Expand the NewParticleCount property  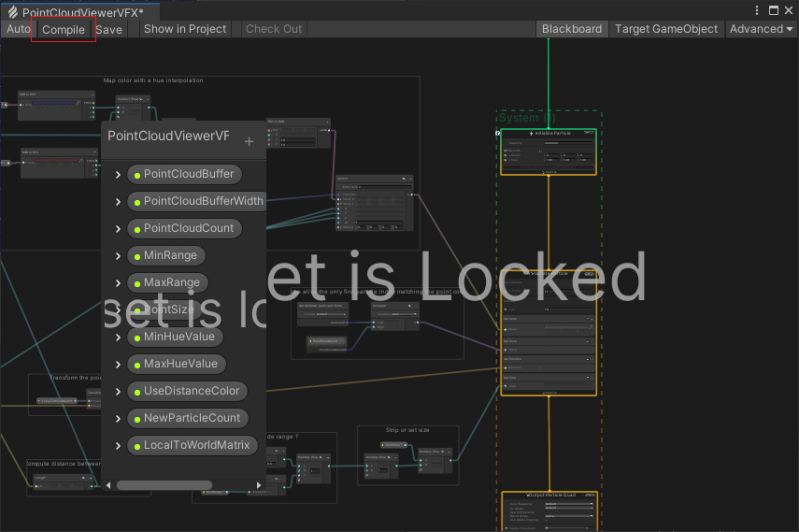coord(118,418)
